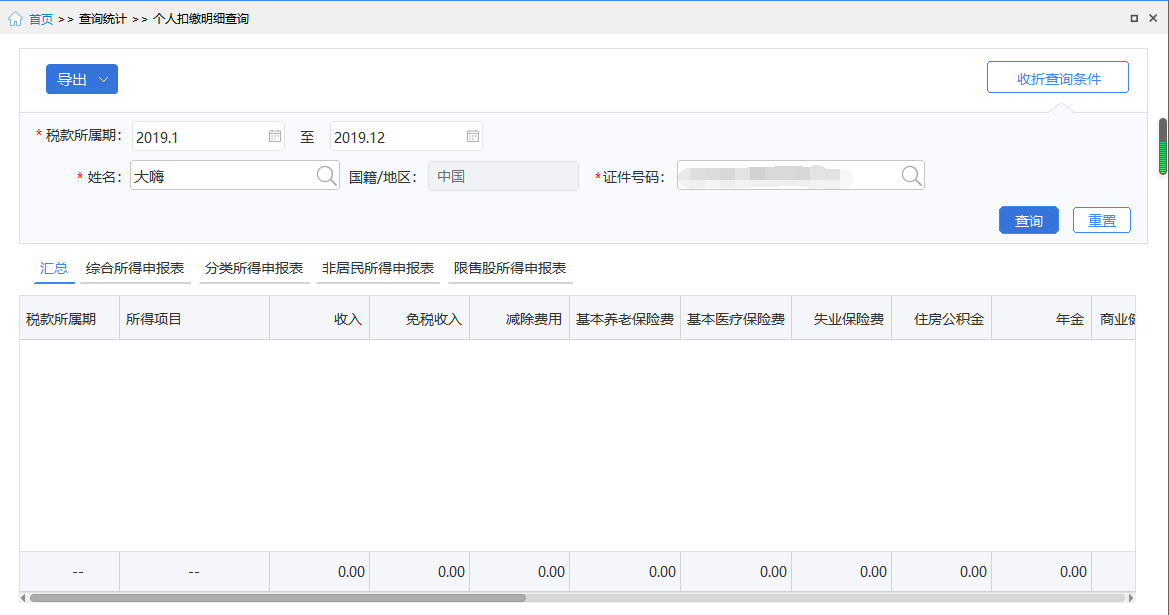Click the window restore icon
The image size is (1169, 615).
click(x=1134, y=19)
